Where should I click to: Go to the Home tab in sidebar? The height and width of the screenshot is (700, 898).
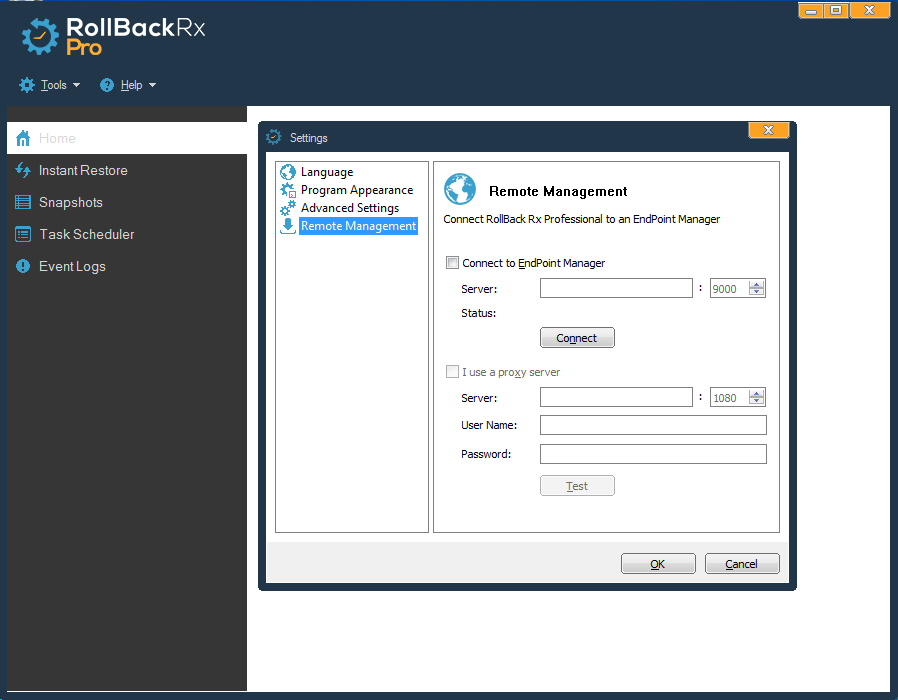[x=127, y=138]
